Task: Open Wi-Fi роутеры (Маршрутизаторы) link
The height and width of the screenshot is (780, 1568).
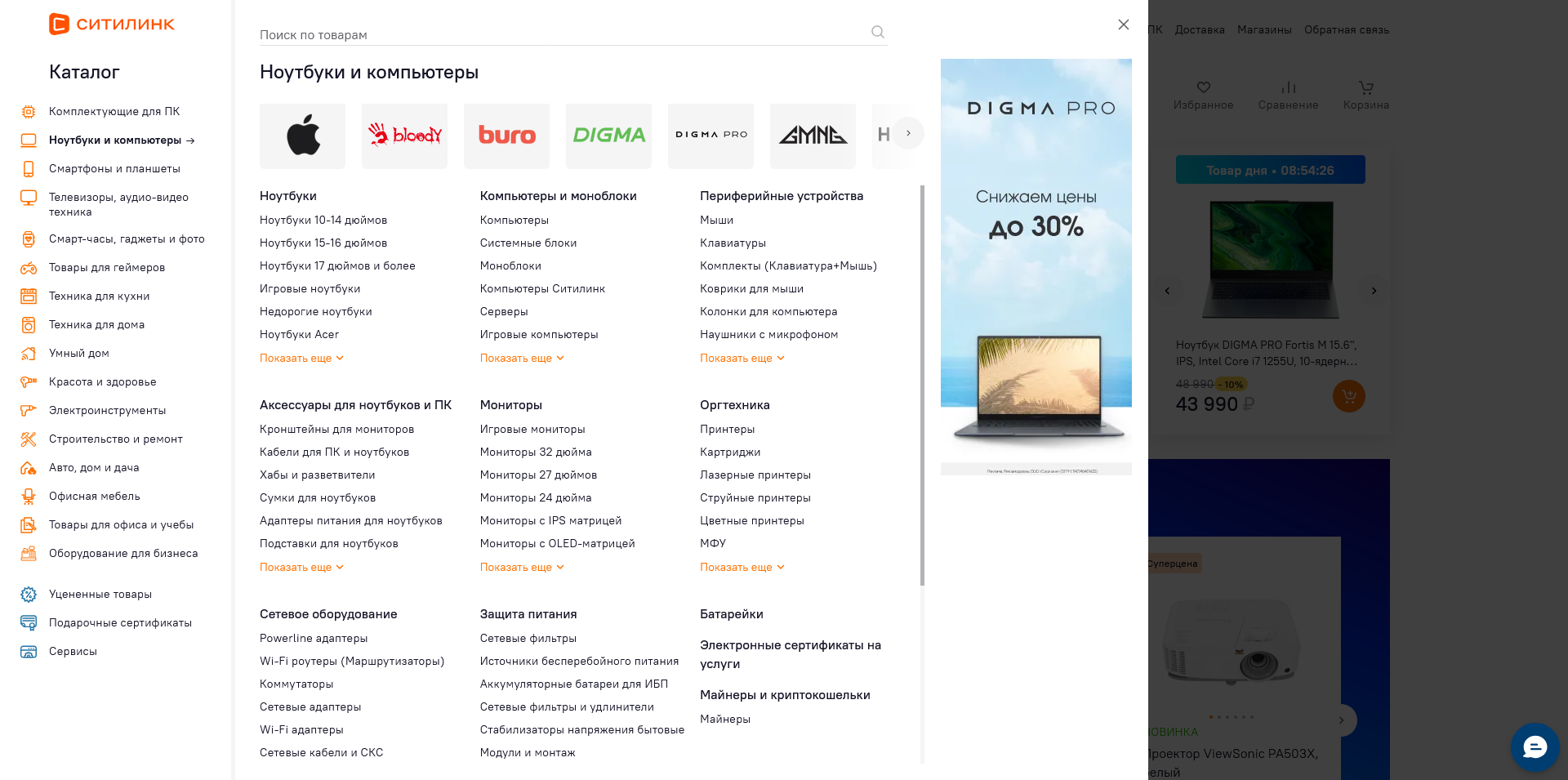Action: coord(351,662)
